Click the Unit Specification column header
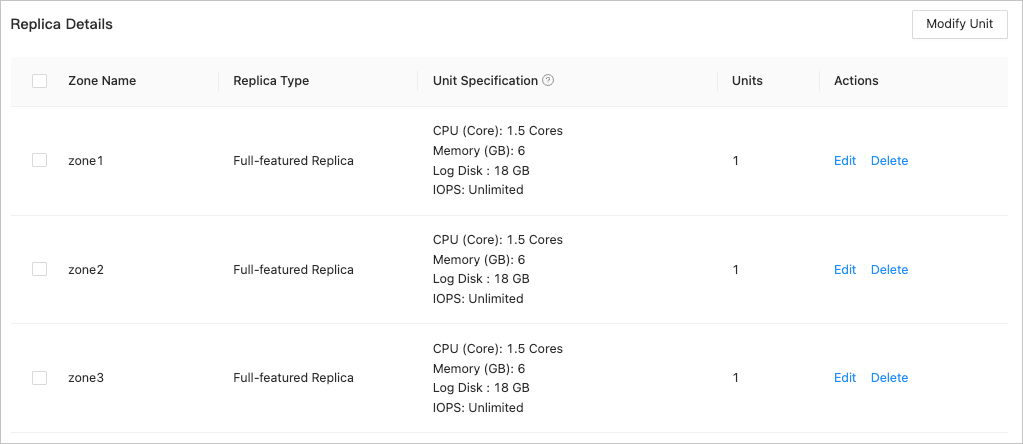The width and height of the screenshot is (1023, 444). pos(485,81)
